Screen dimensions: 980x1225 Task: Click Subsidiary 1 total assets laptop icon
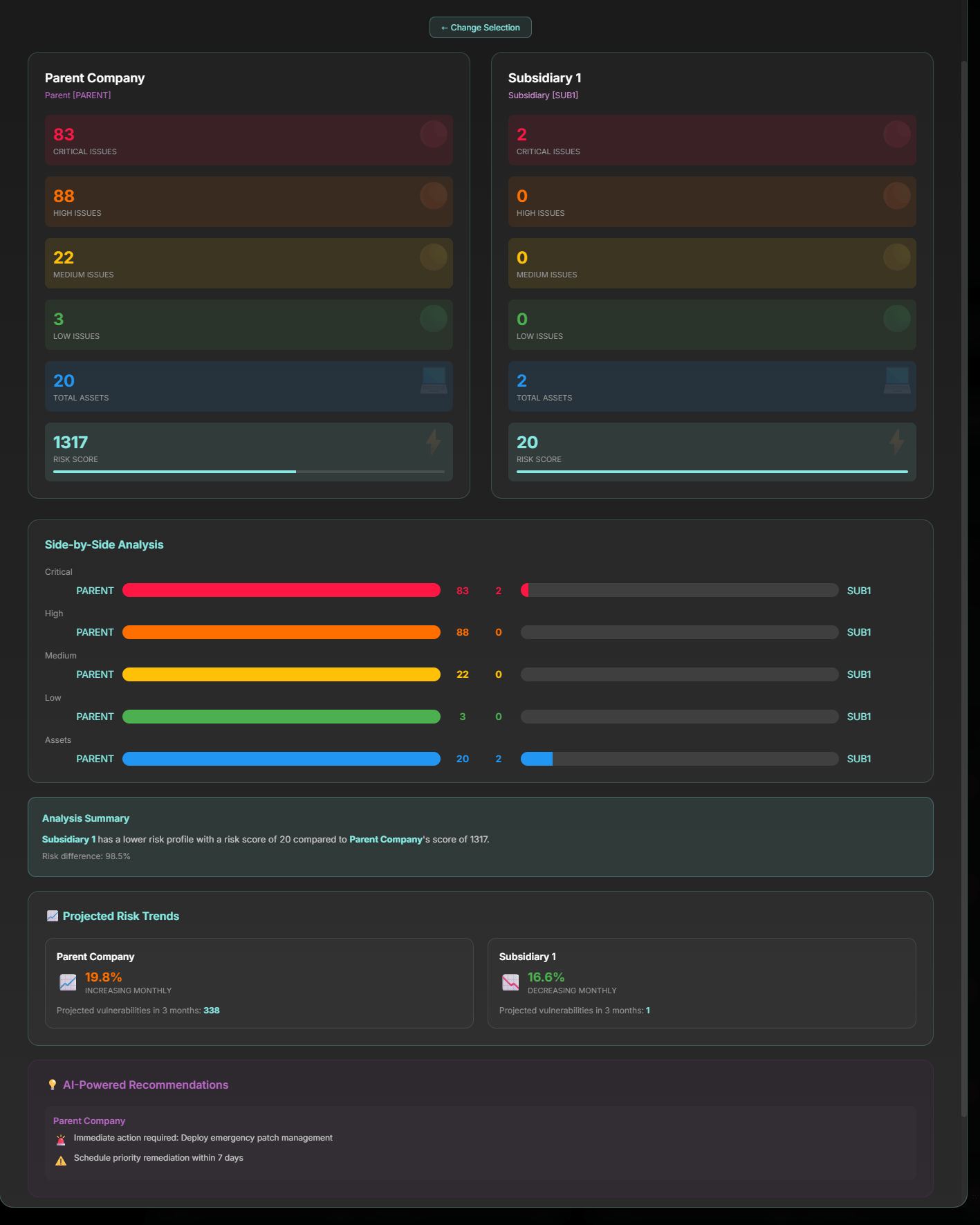[897, 380]
